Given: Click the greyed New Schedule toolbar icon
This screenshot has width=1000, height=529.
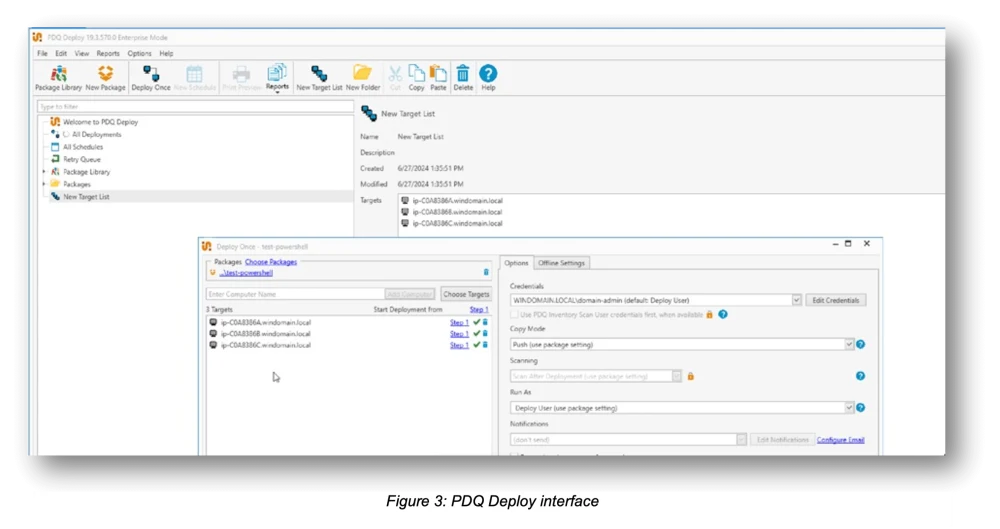Looking at the screenshot, I should click(195, 78).
